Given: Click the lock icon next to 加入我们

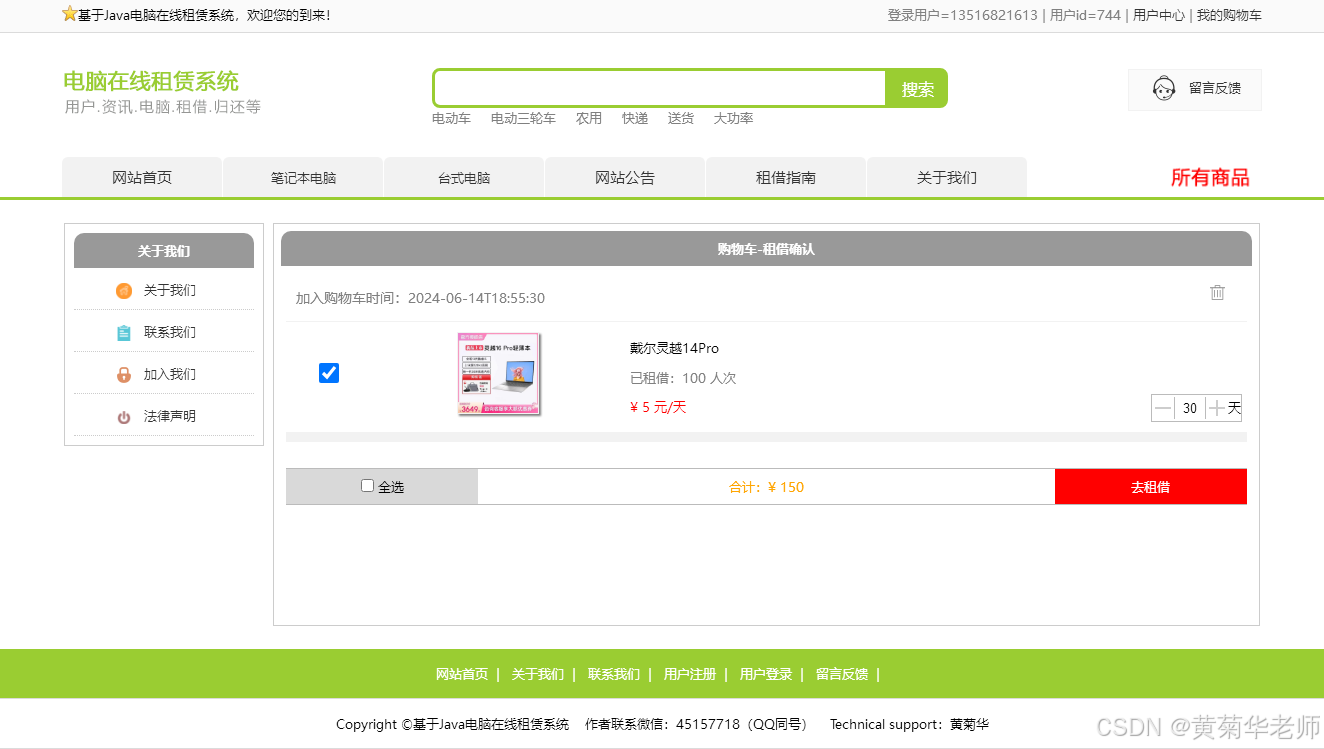Looking at the screenshot, I should tap(124, 375).
